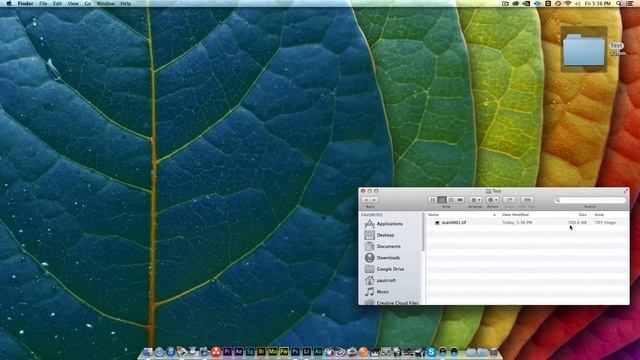Launch Adobe SpeedGrade from the Dock
The image size is (640, 360).
click(x=250, y=352)
